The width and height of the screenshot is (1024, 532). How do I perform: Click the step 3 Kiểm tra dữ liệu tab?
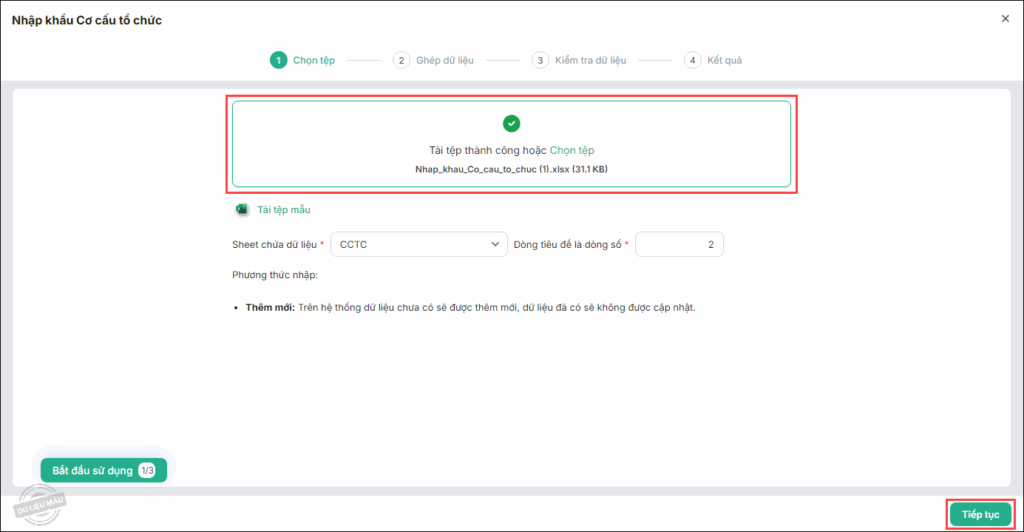pyautogui.click(x=579, y=60)
